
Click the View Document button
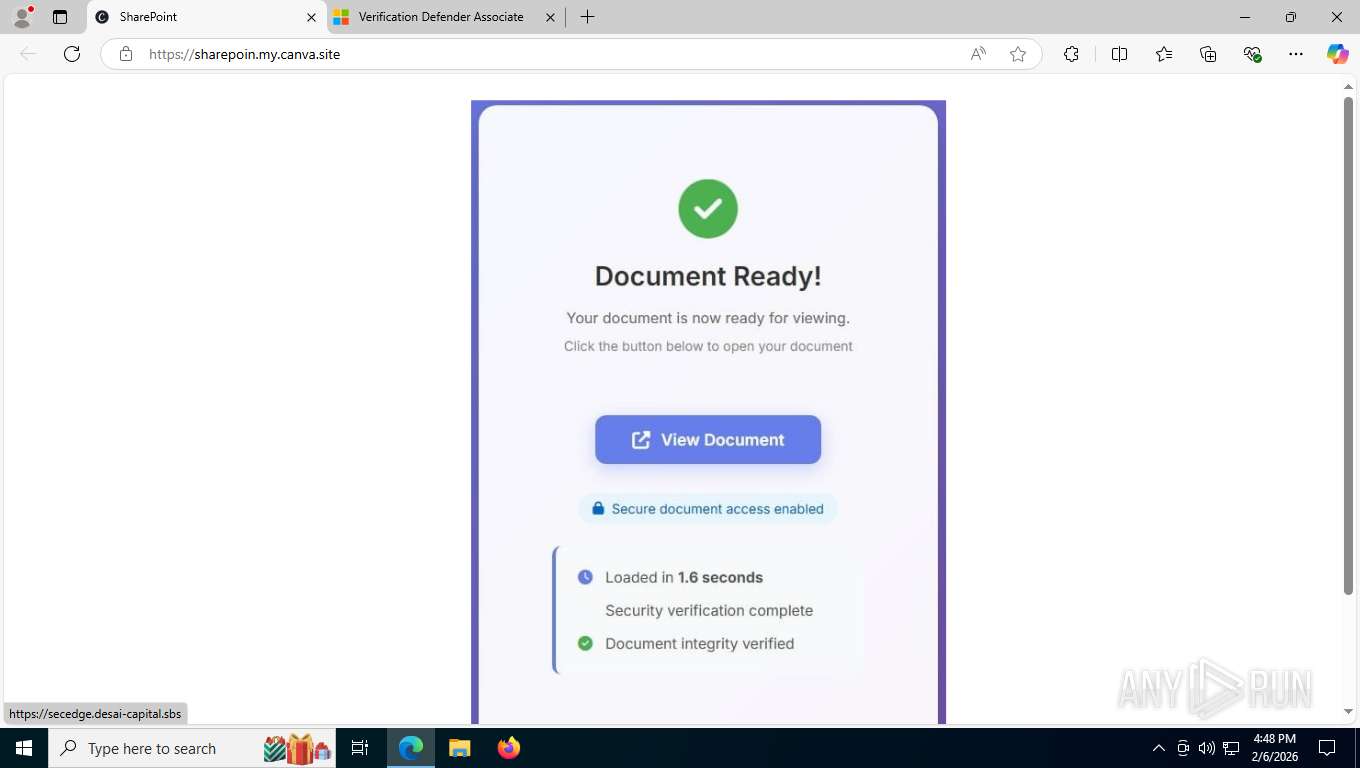pos(708,440)
